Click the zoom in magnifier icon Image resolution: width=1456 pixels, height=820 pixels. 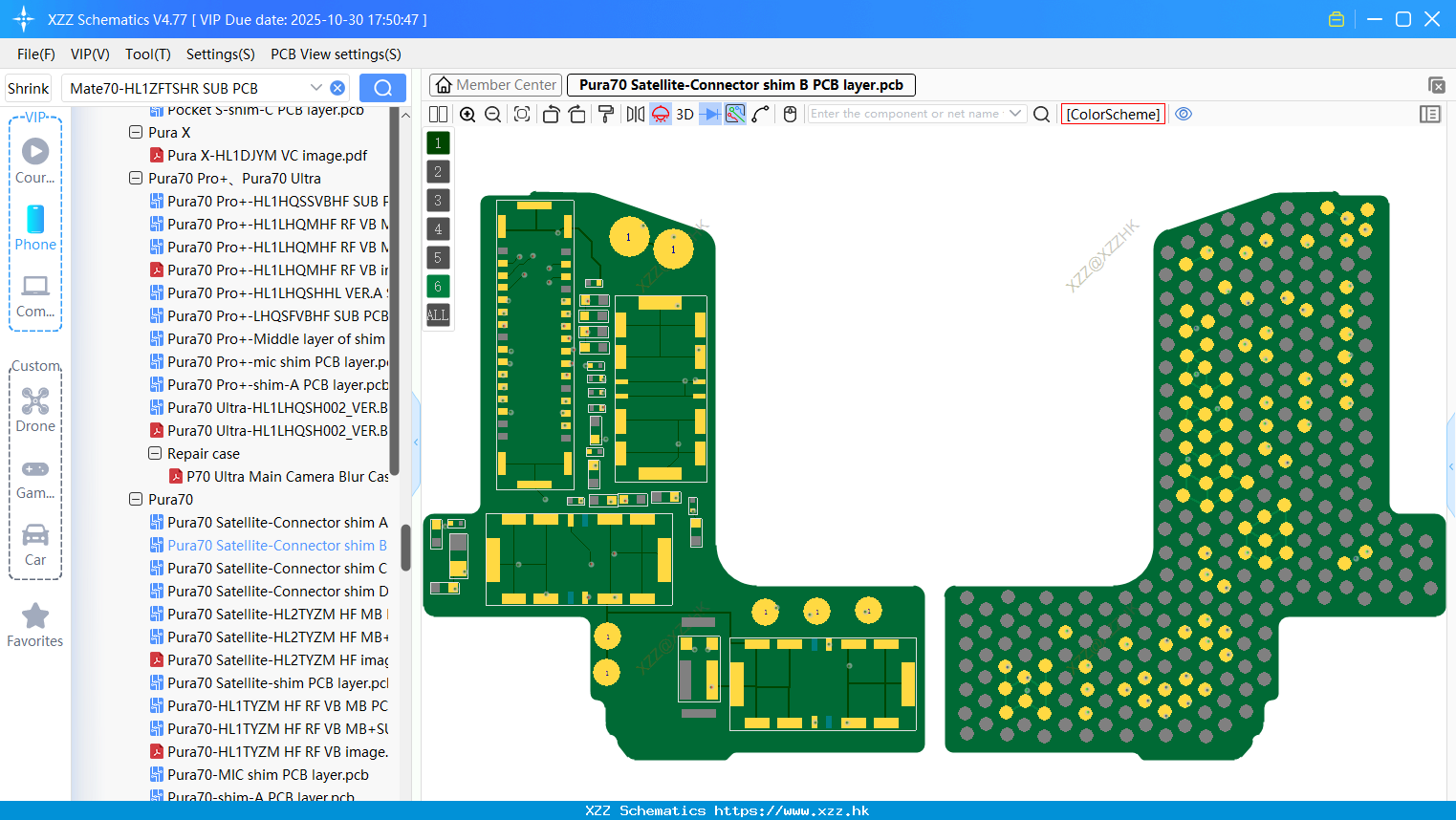coord(467,114)
